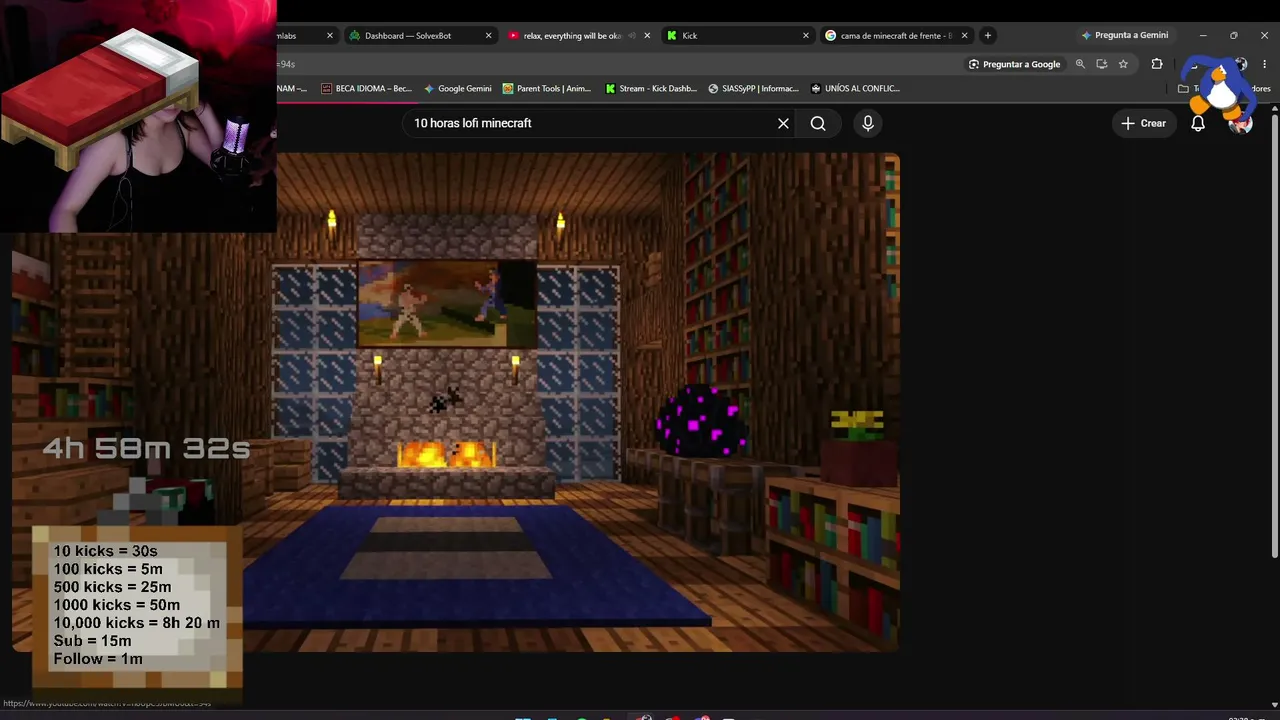This screenshot has height=720, width=1280.
Task: Open the Crear menu on YouTube
Action: click(x=1143, y=123)
